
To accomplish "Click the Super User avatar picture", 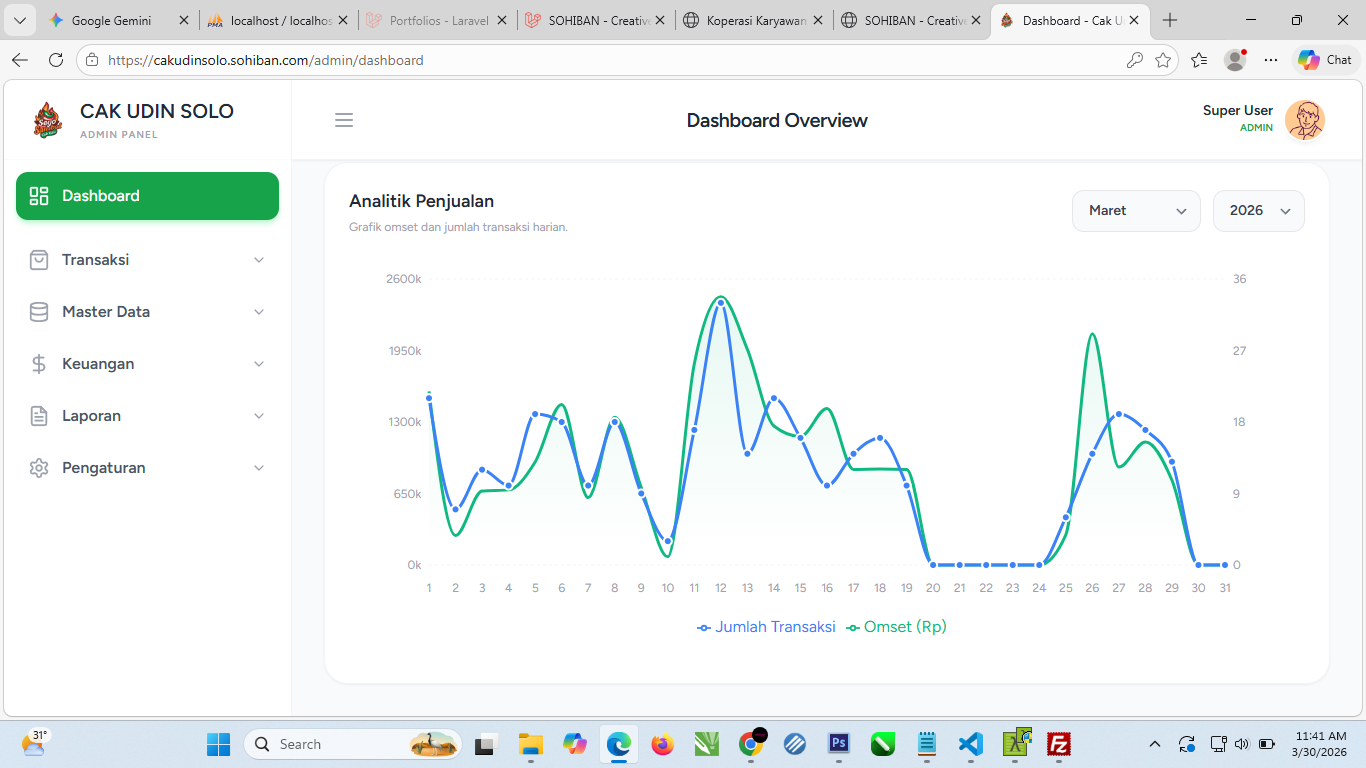I will tap(1304, 120).
